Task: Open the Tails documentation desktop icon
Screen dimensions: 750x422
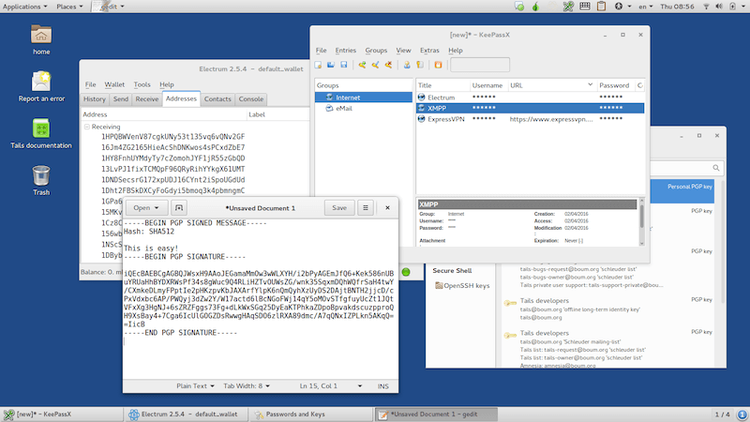Action: point(41,129)
